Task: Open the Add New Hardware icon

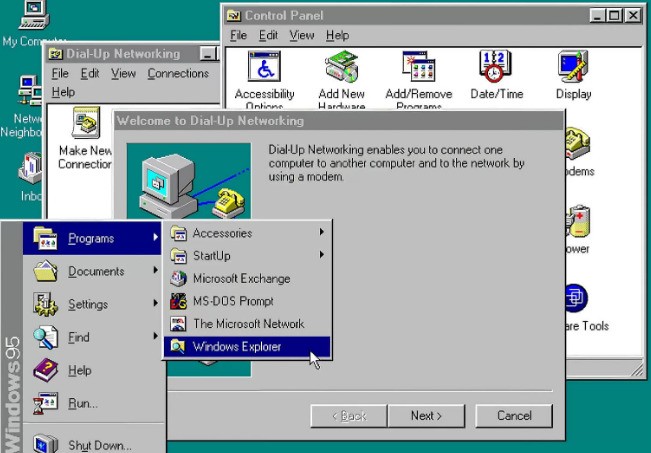Action: pos(341,66)
